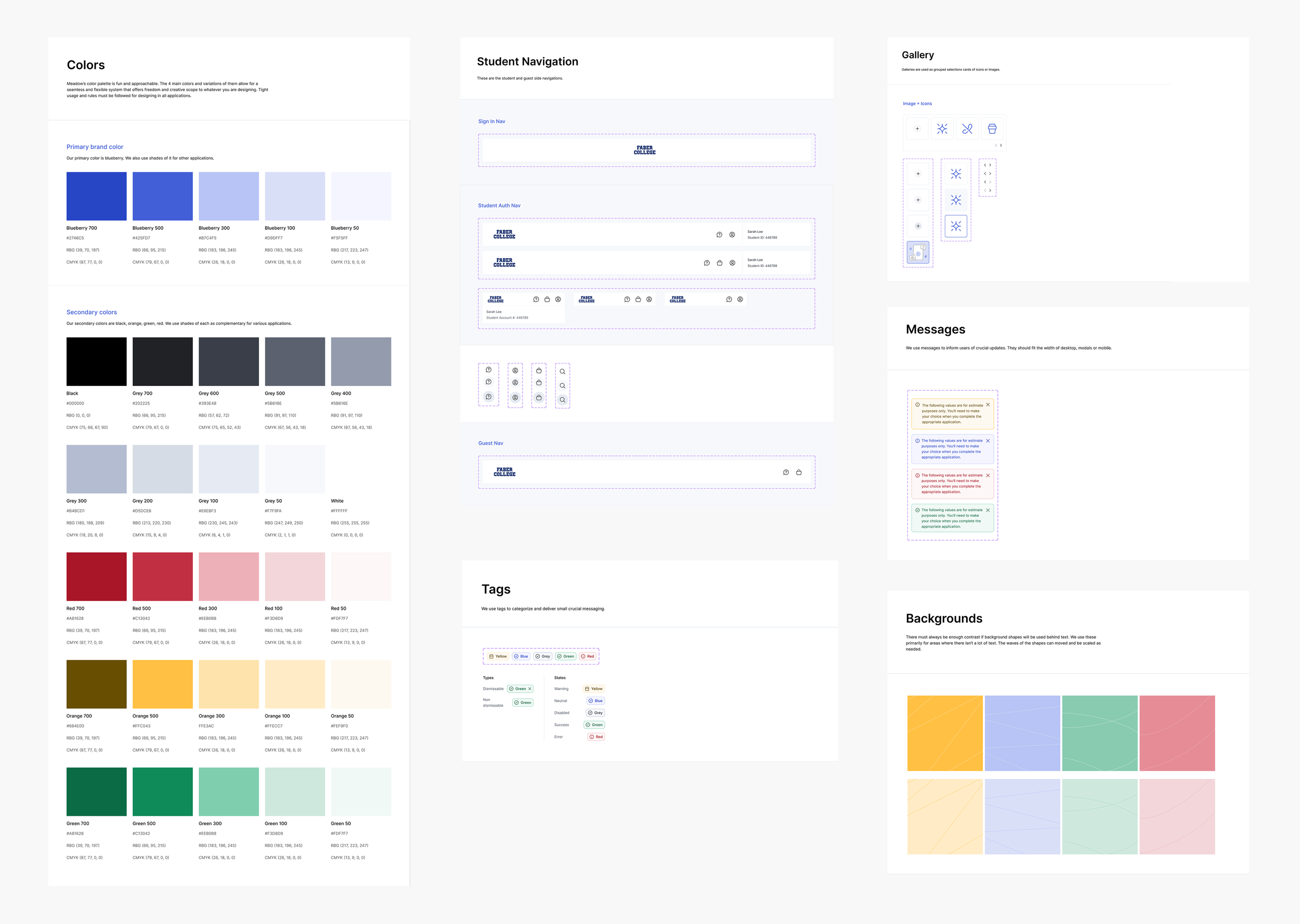Click the FABER COLLEGE logo in Sign In Nav
Viewport: 1300px width, 924px height.
pos(645,150)
